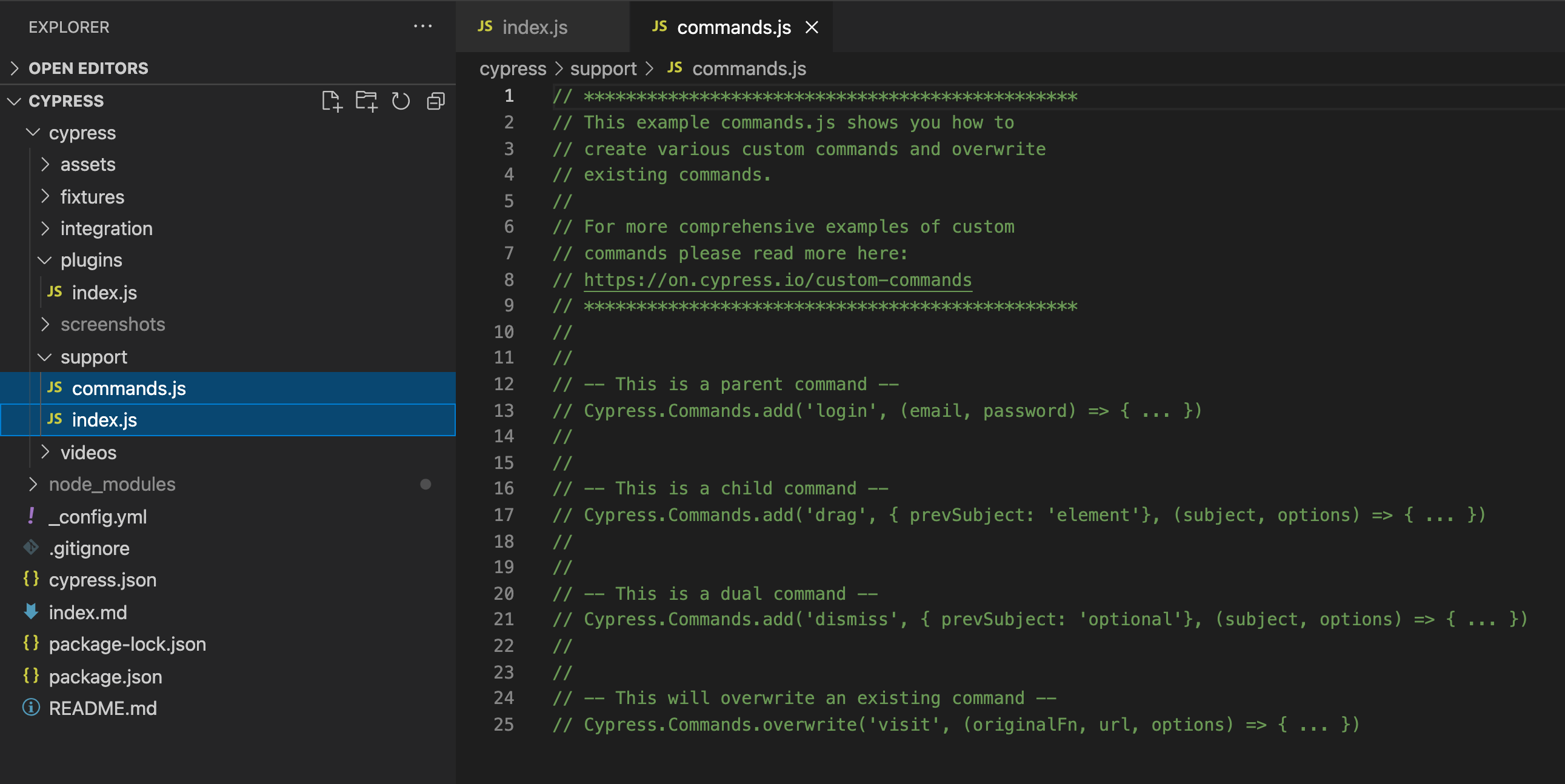The image size is (1565, 784).
Task: Click the New File icon in Explorer
Action: [332, 101]
